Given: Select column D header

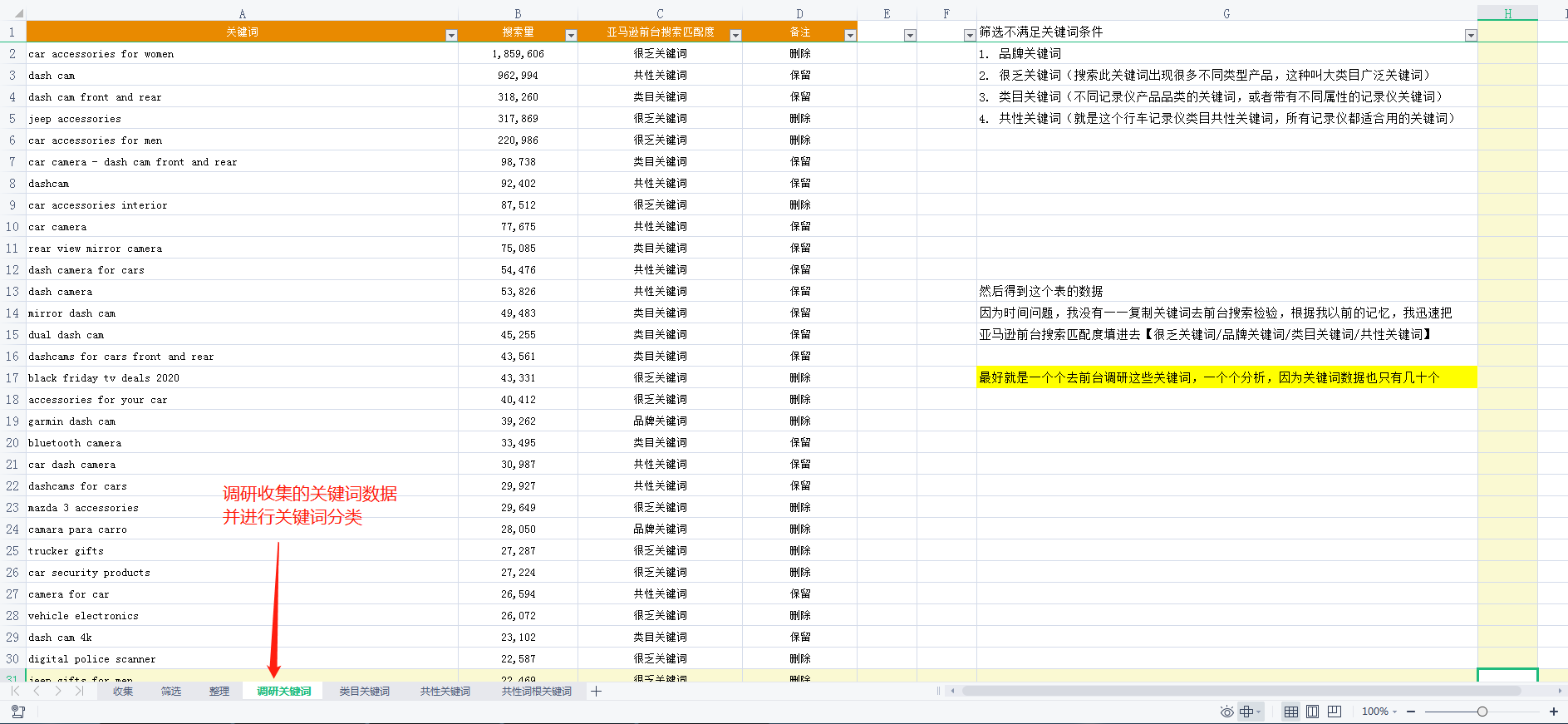Looking at the screenshot, I should coord(799,13).
